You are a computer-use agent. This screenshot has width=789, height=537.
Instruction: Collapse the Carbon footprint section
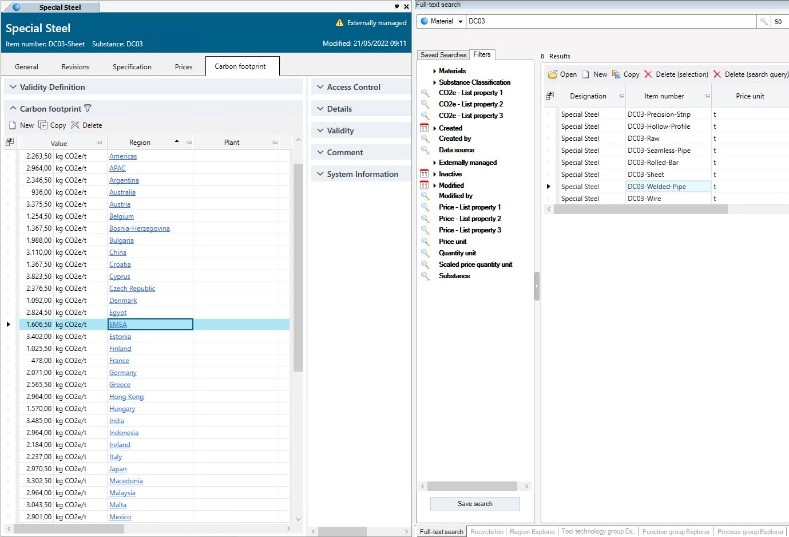coord(13,109)
